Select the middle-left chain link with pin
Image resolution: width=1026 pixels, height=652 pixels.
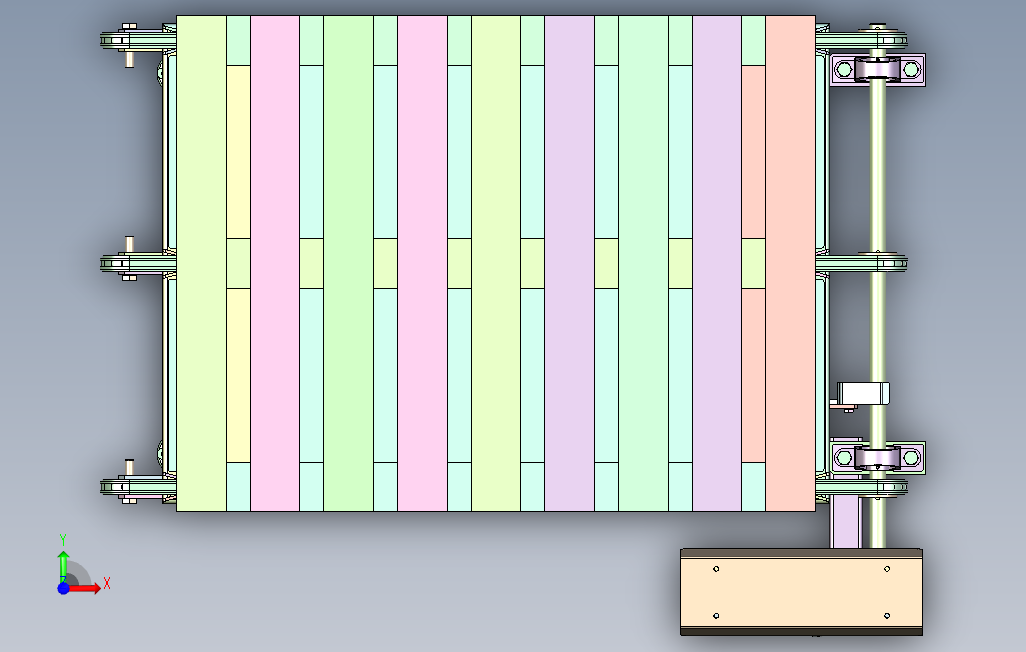coord(137,263)
